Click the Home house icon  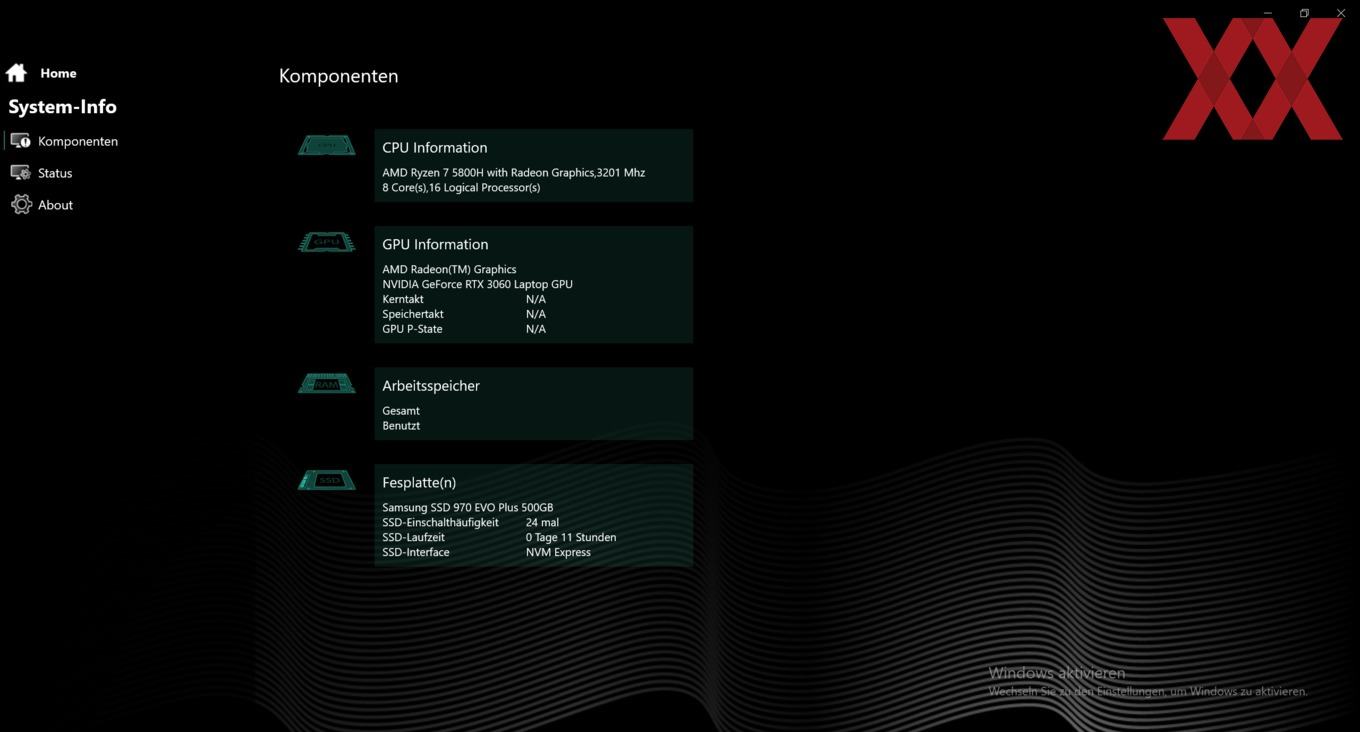[16, 73]
